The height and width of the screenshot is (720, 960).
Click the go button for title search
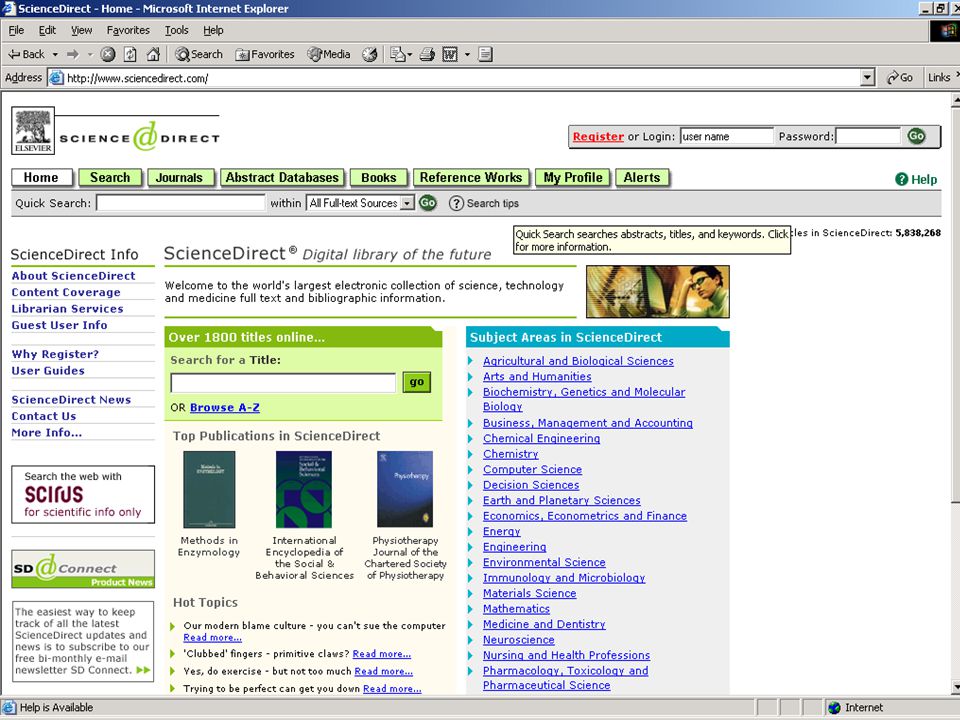coord(417,382)
